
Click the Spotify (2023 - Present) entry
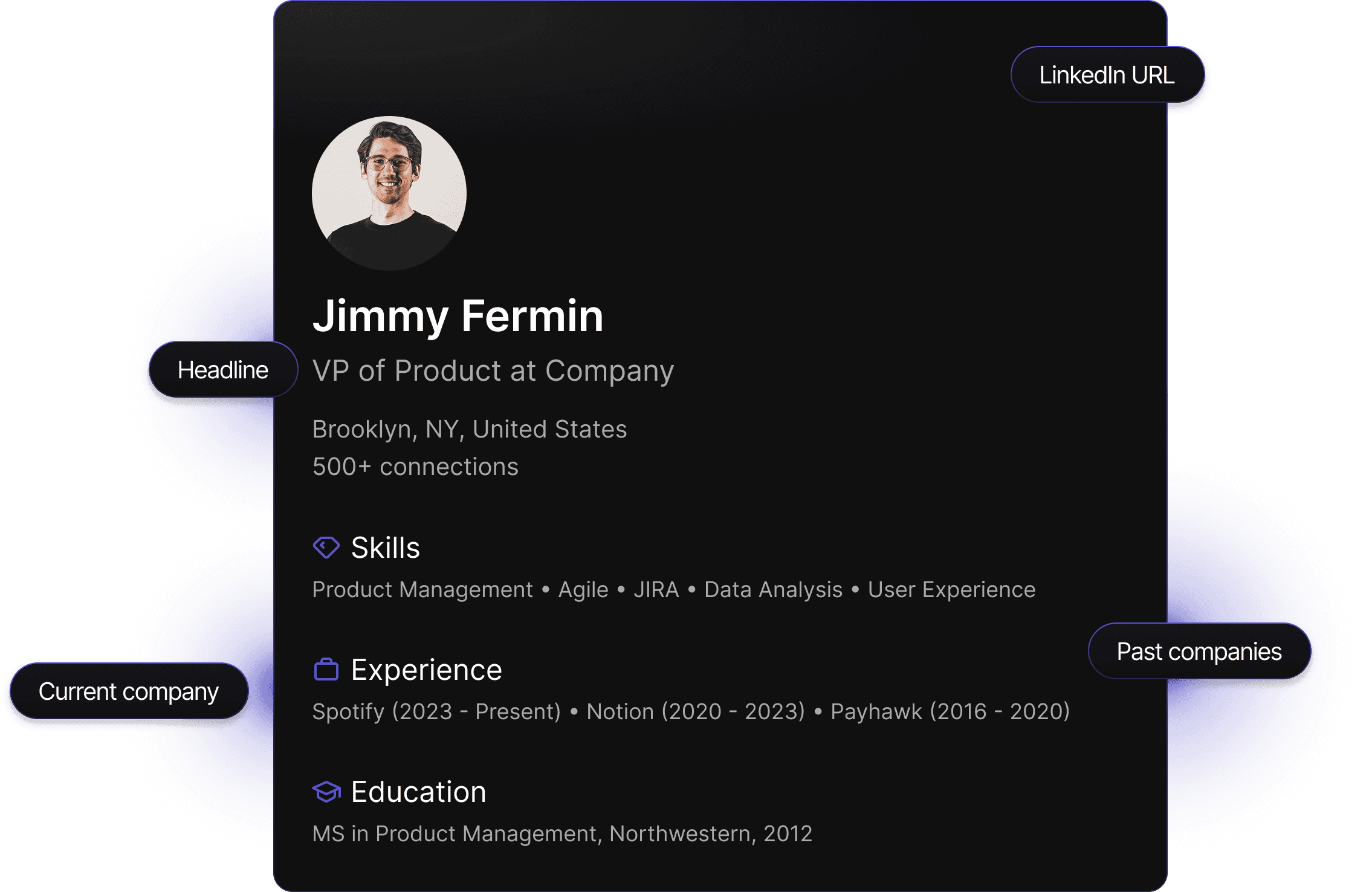pos(436,711)
